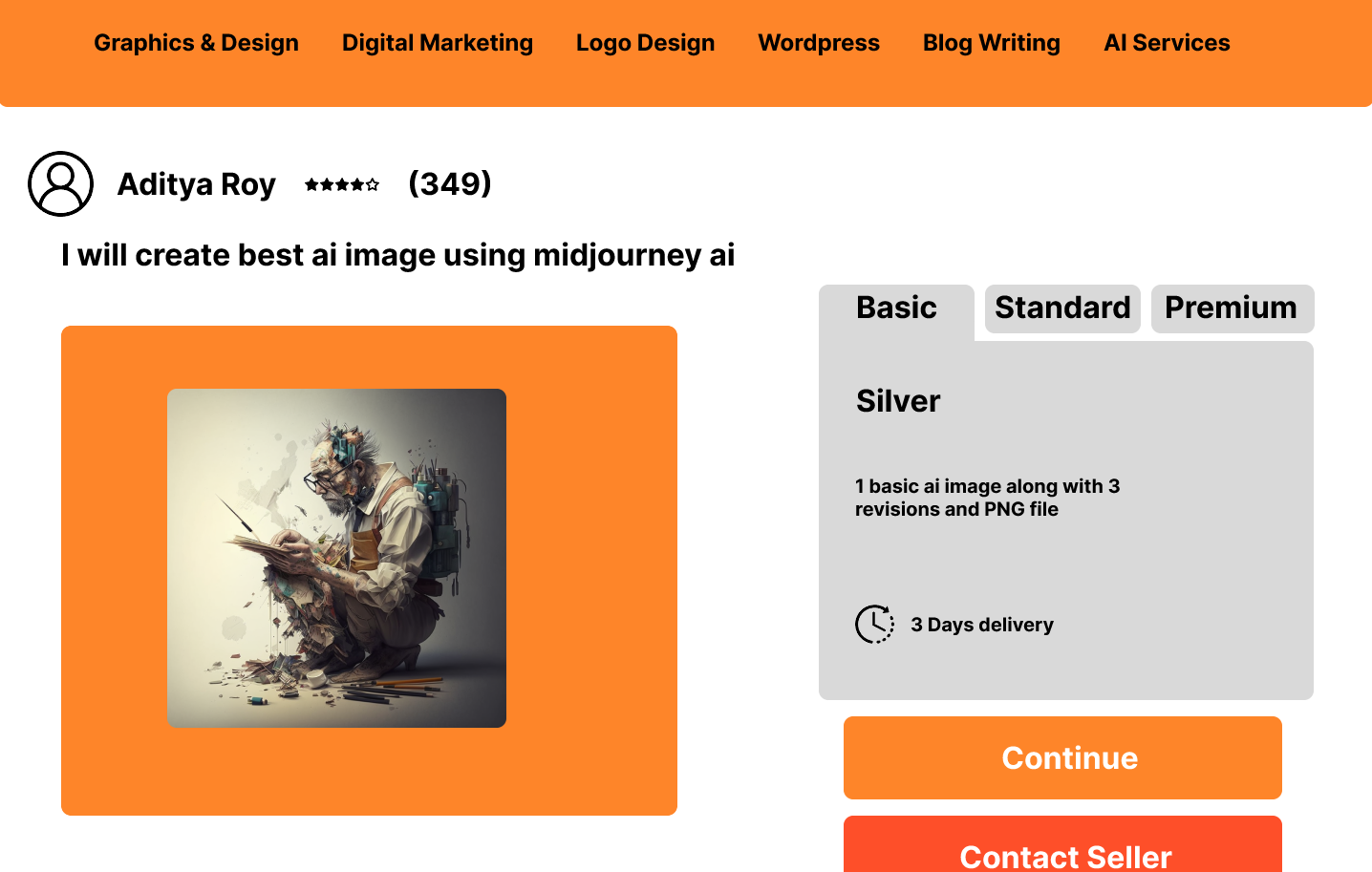Switch to the Standard package tab
The image size is (1372, 872).
1062,308
